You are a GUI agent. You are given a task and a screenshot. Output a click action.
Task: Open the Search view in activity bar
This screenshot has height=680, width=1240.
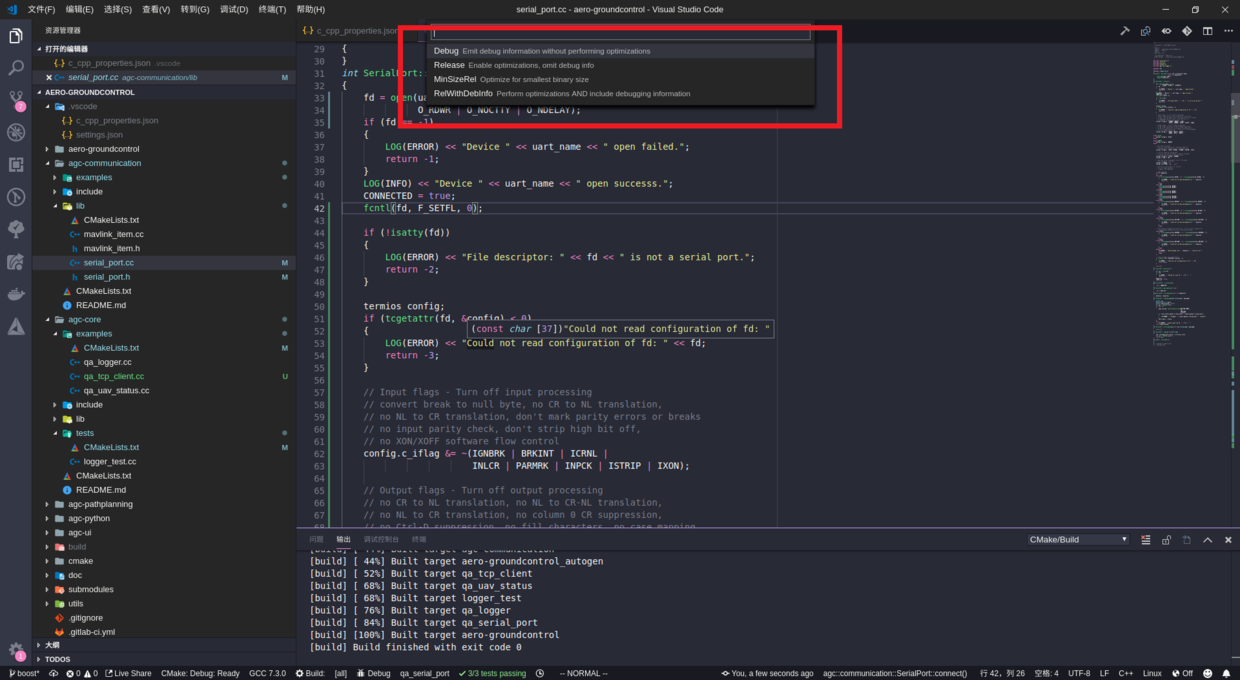coord(16,68)
